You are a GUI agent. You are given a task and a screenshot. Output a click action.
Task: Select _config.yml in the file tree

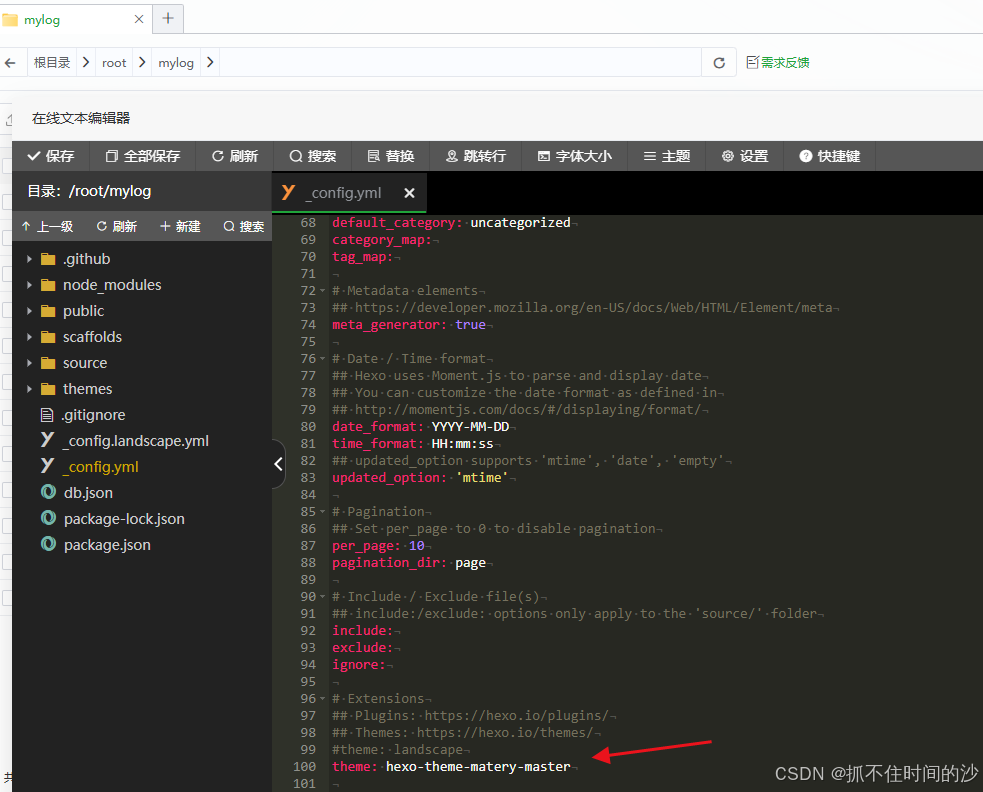coord(100,467)
